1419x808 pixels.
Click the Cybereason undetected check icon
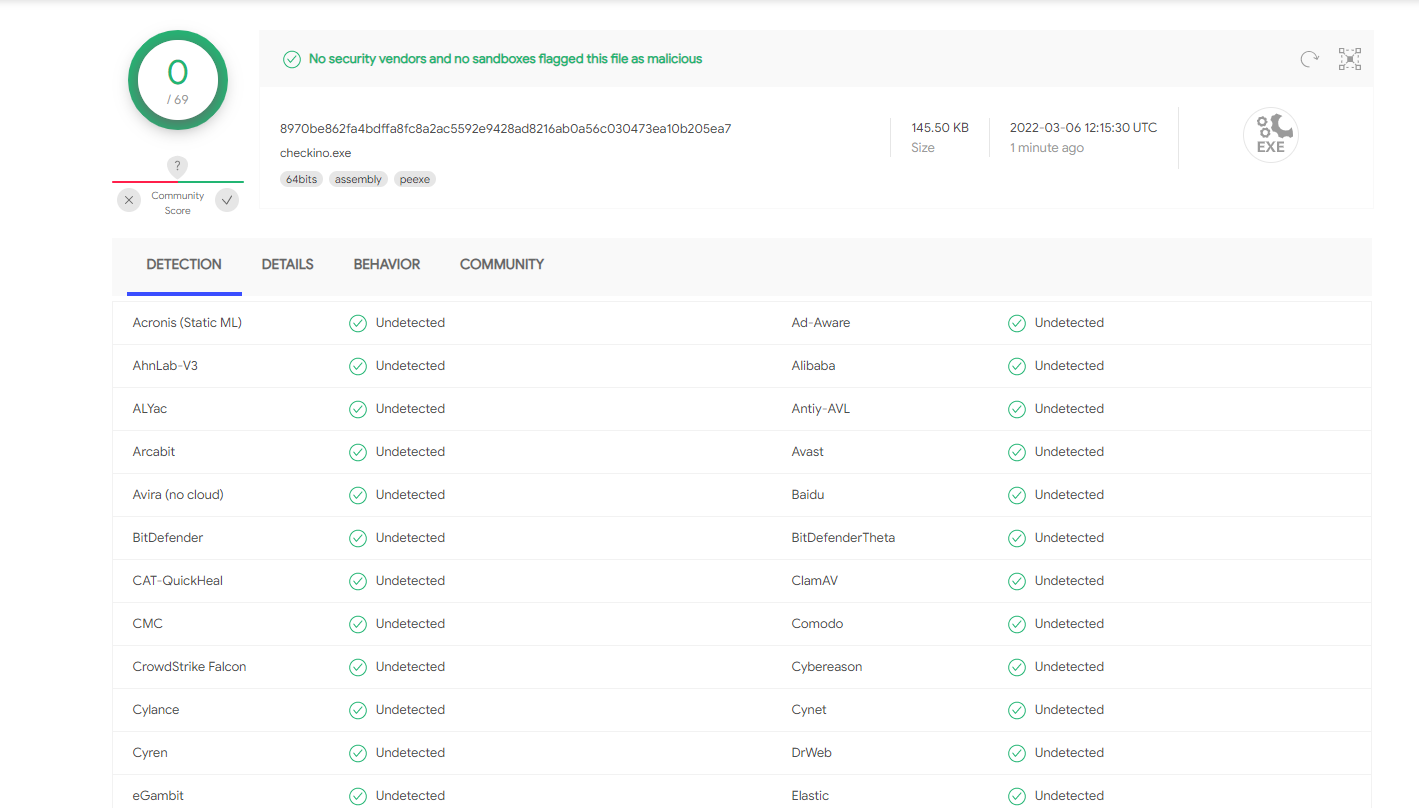tap(1017, 667)
